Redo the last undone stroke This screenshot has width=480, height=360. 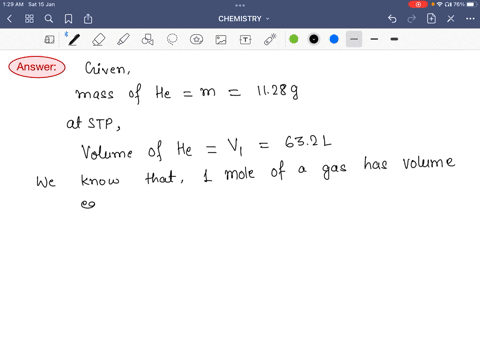(412, 19)
